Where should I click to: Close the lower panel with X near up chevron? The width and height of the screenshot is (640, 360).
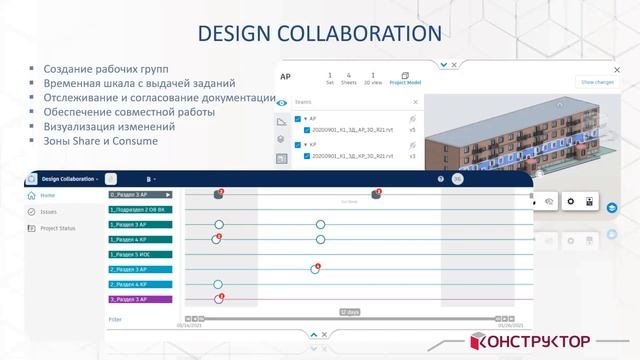(324, 335)
